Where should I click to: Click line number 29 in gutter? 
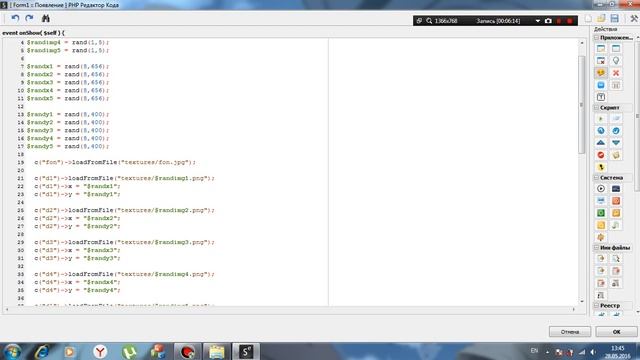point(21,242)
